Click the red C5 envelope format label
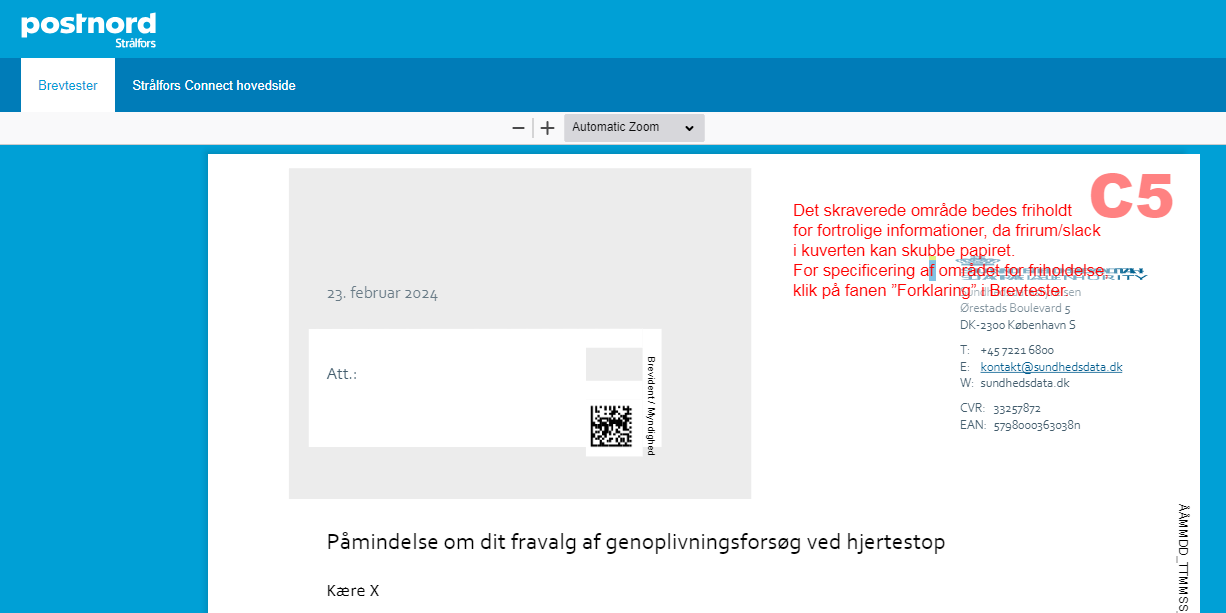 pyautogui.click(x=1130, y=196)
